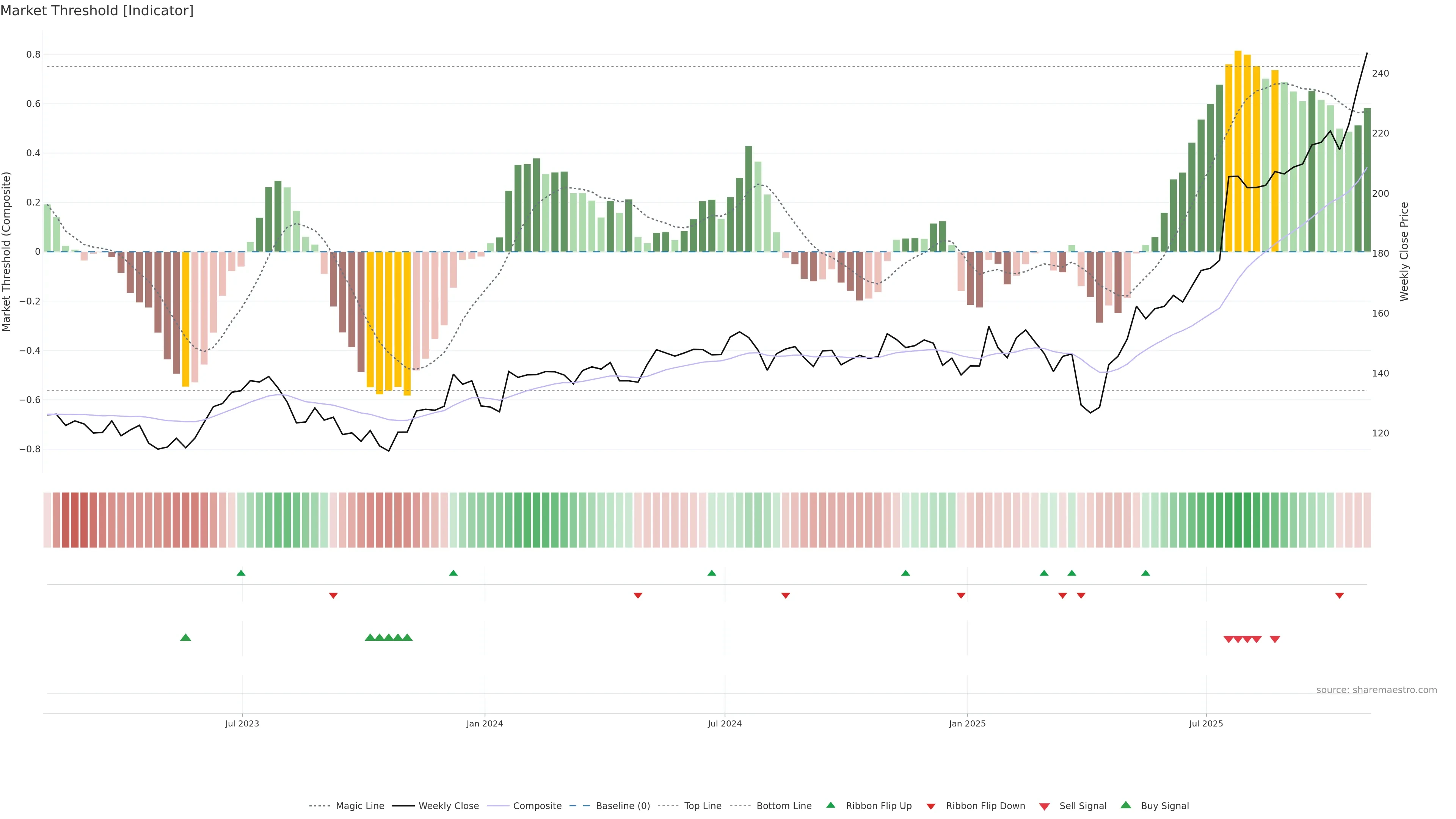Toggle the Composite legend entry
The image size is (1456, 819).
click(x=537, y=806)
